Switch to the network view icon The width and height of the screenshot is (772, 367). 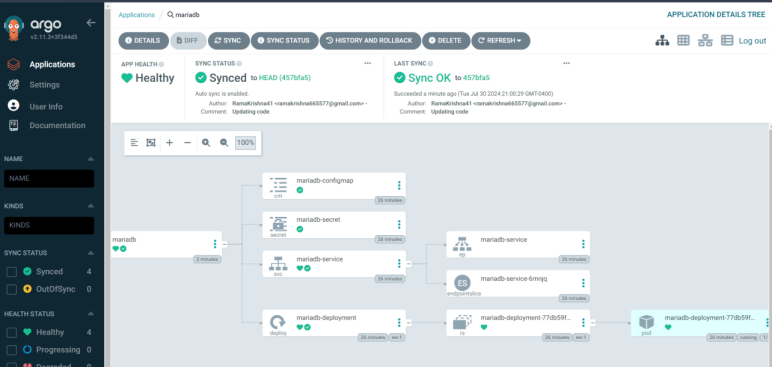tap(705, 41)
